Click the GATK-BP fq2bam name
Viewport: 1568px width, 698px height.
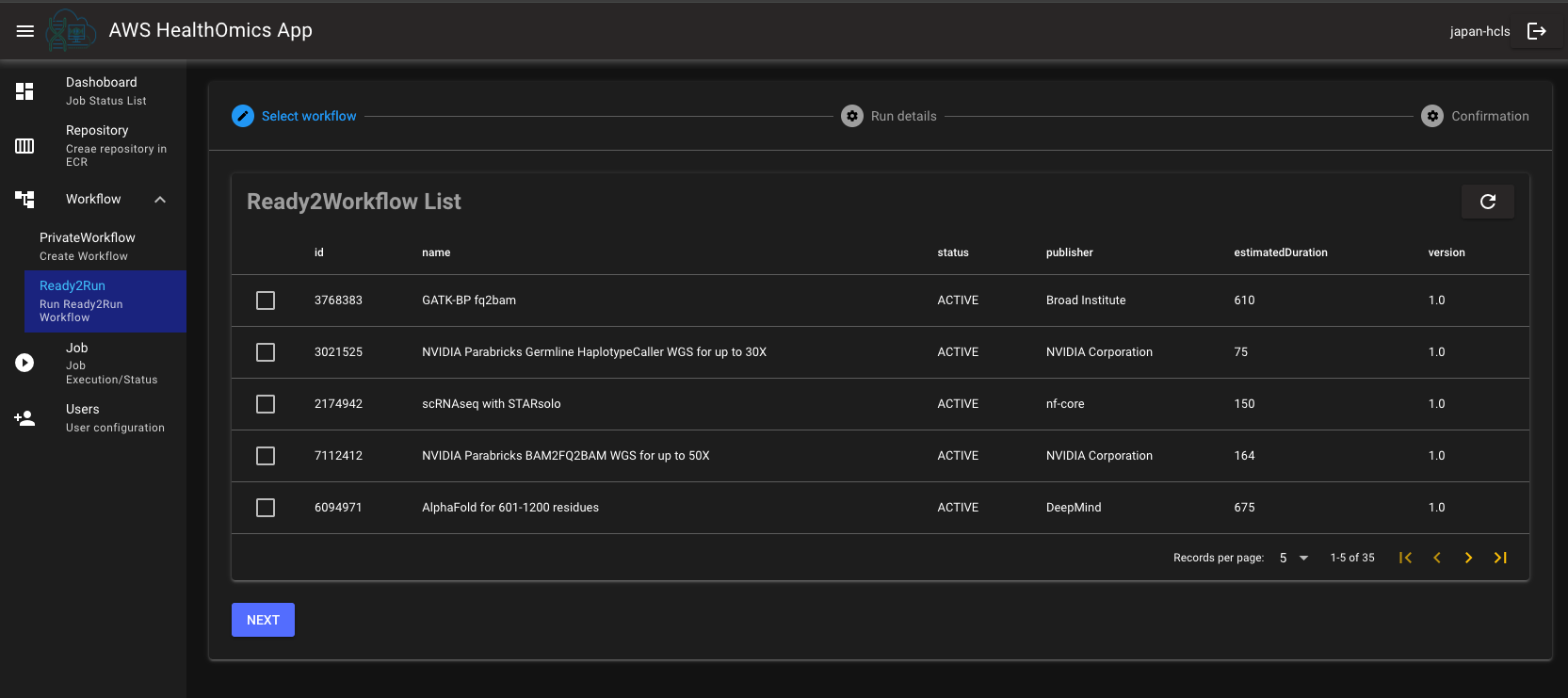click(x=469, y=300)
